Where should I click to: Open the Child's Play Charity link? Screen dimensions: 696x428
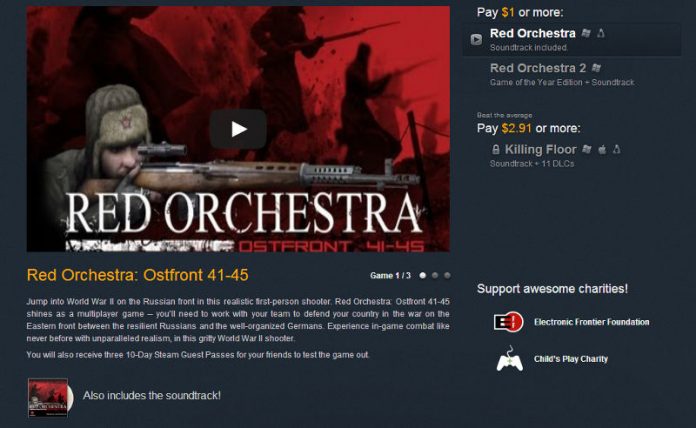click(x=570, y=359)
